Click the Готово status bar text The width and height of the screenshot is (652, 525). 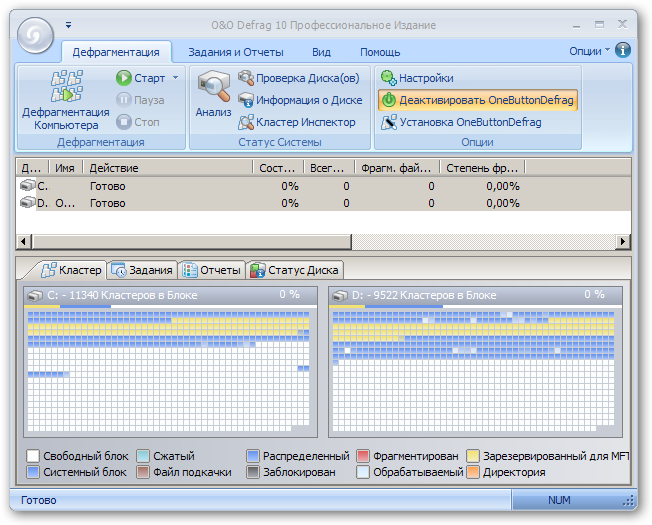coord(39,500)
